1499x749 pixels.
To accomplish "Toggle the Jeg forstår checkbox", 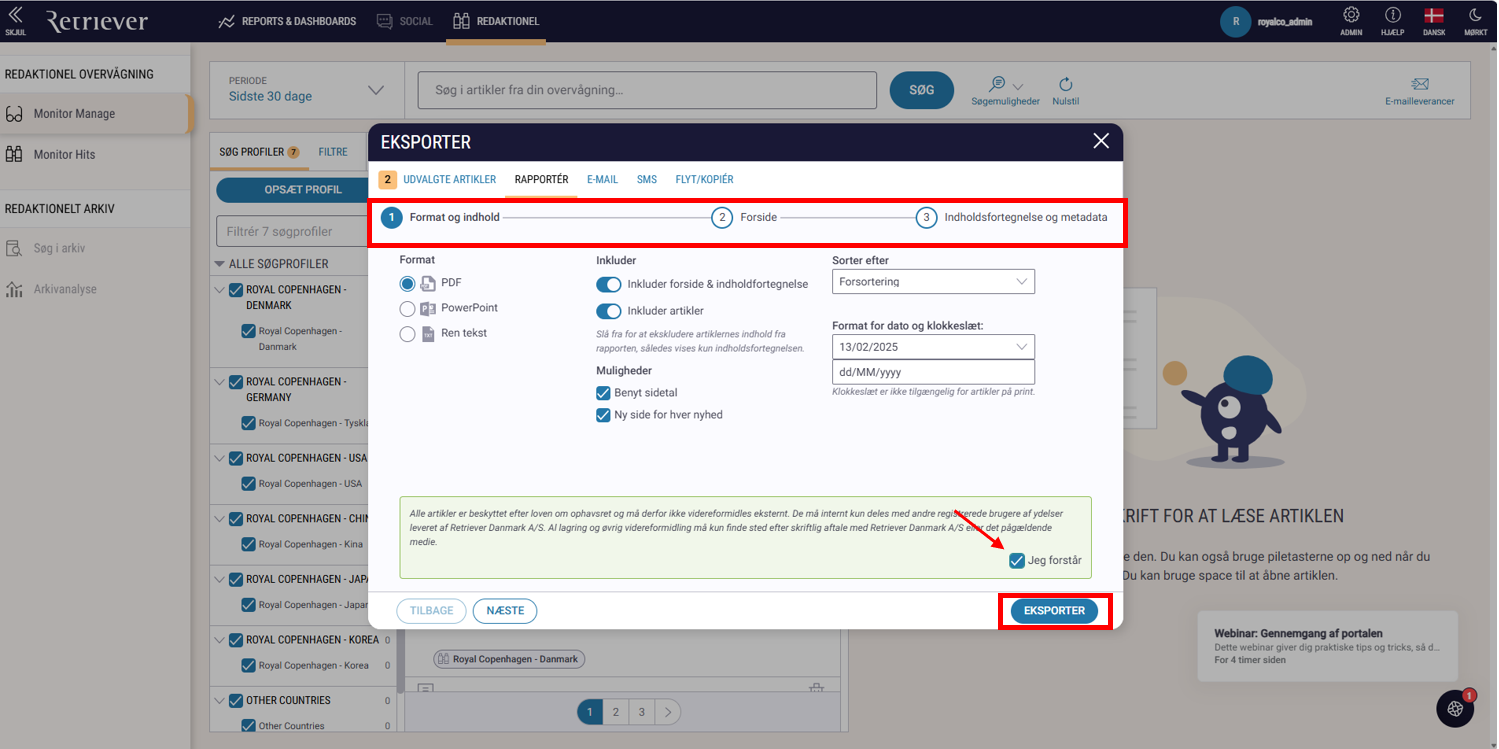I will tap(1017, 561).
